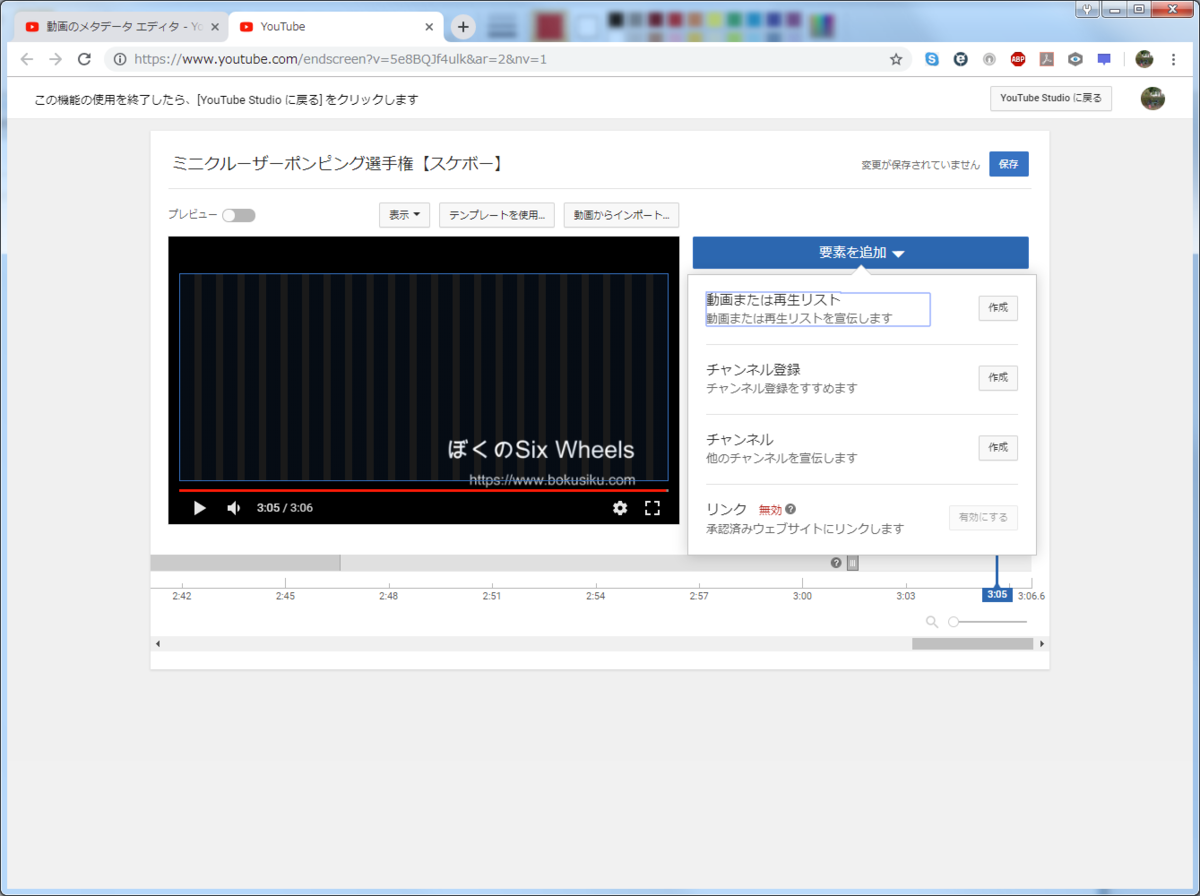
Task: Save changes with the 保存 button
Action: [x=1009, y=165]
